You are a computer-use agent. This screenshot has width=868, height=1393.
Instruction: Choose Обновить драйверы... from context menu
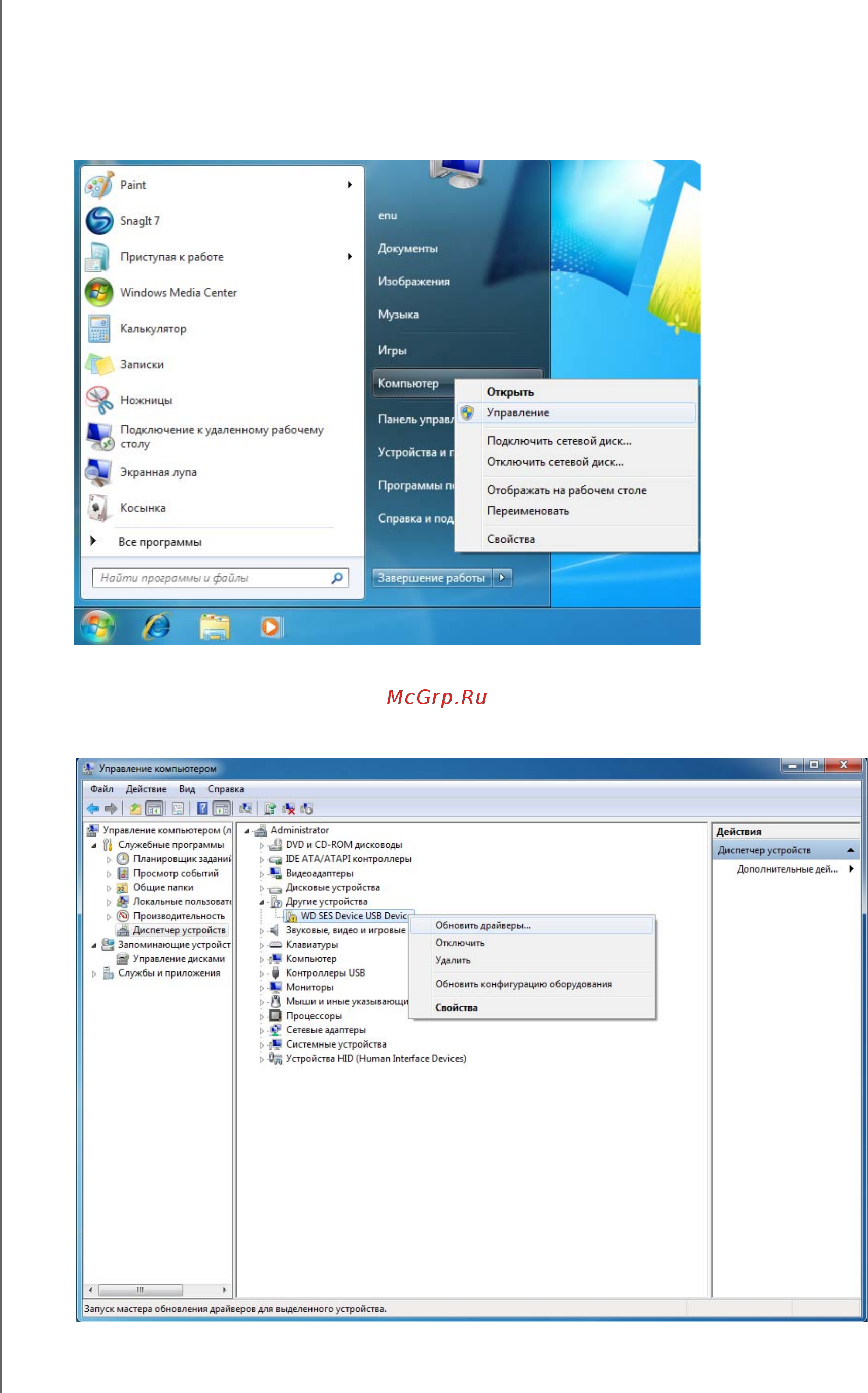tap(532, 925)
